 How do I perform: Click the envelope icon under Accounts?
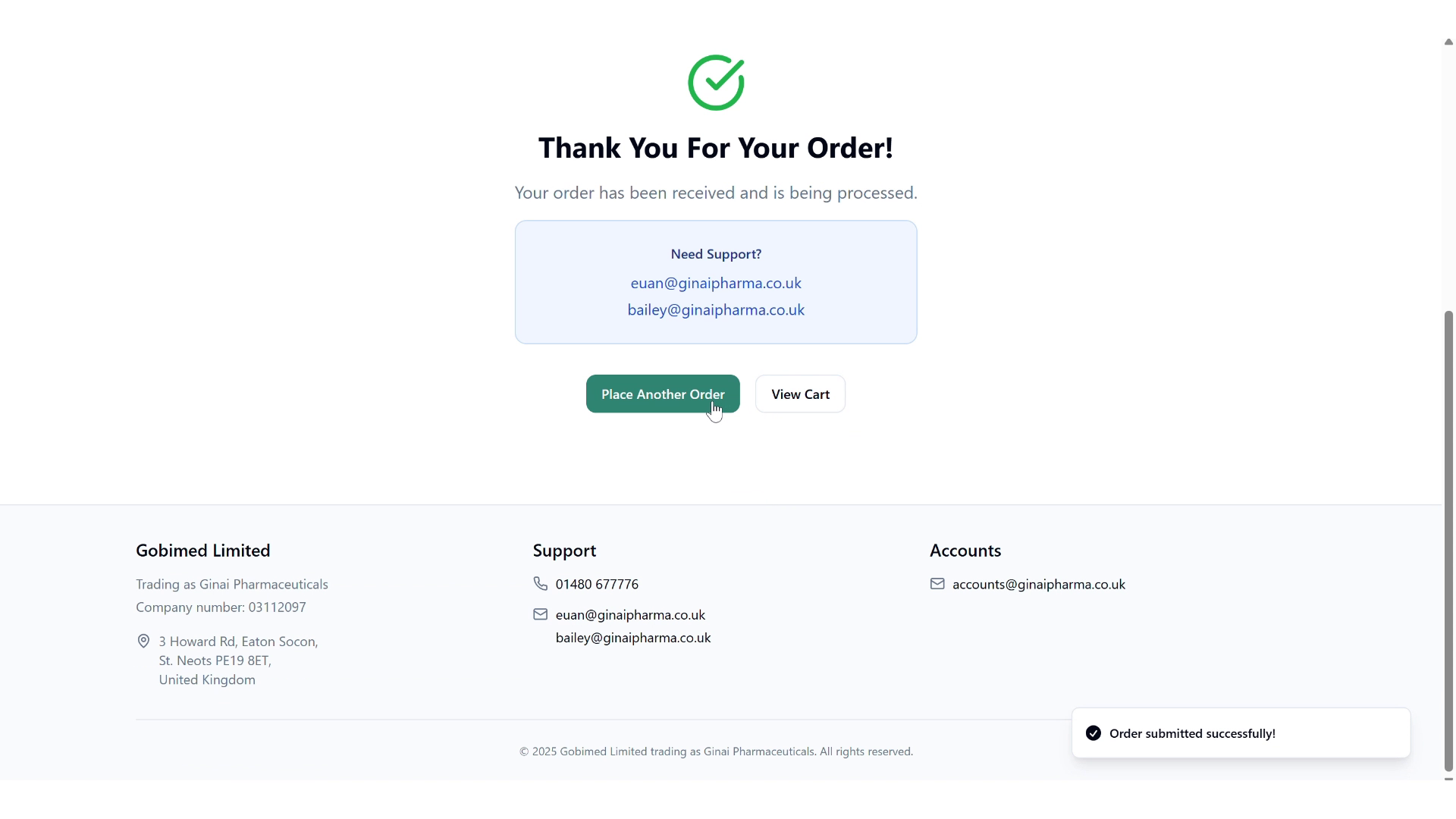(937, 584)
